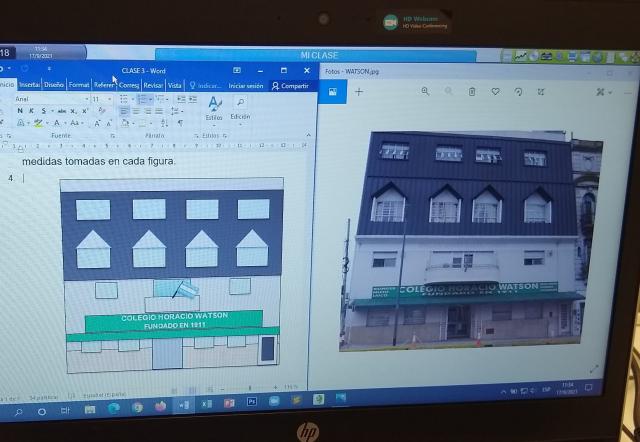Viewport: 640px width, 442px height.
Task: Rotate the photo in Fotos
Action: point(518,92)
